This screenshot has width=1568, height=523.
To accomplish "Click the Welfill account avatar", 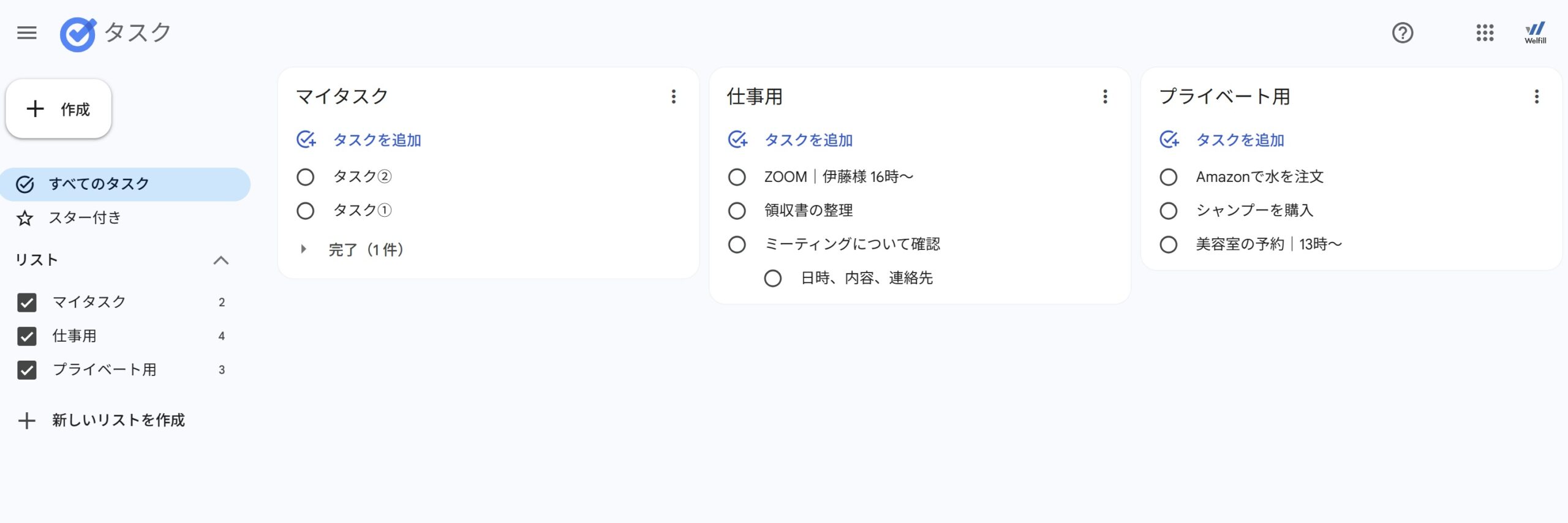I will (x=1535, y=32).
